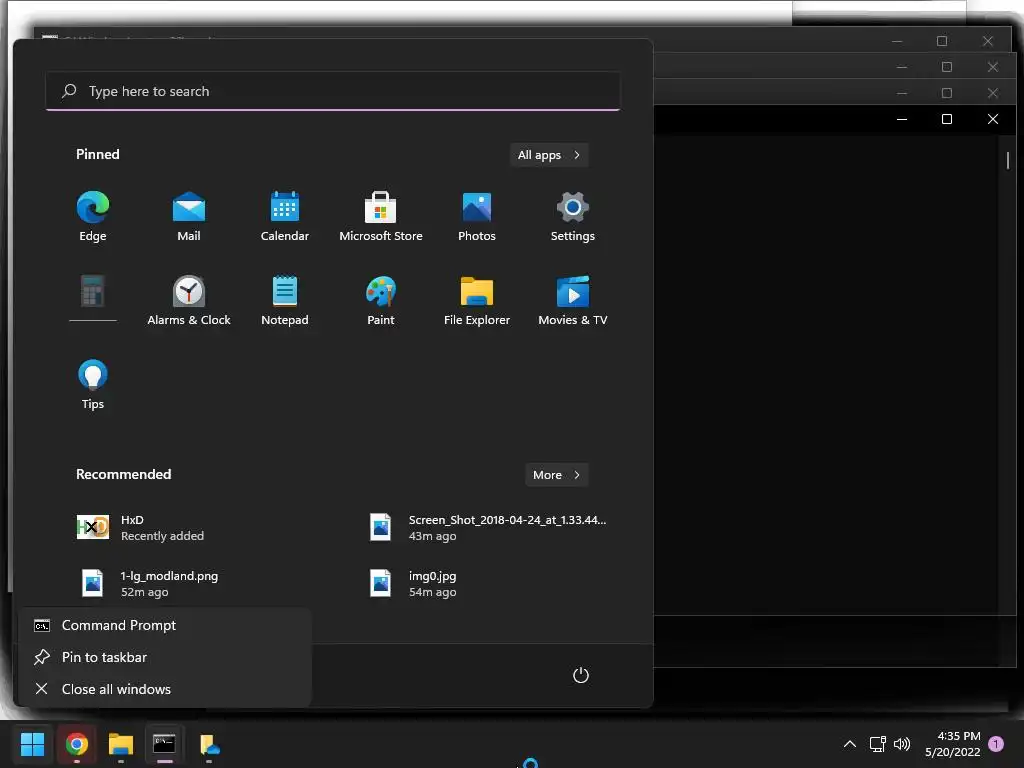Open File Explorer taskbar icon

pyautogui.click(x=121, y=744)
